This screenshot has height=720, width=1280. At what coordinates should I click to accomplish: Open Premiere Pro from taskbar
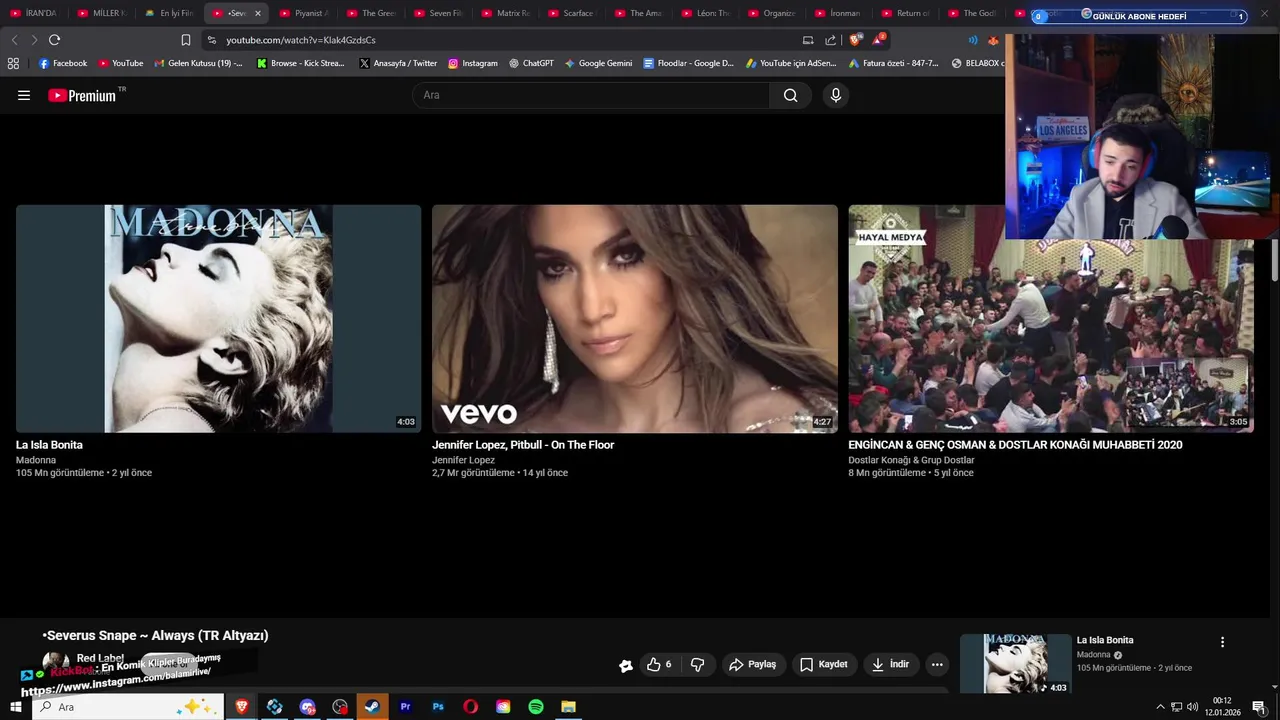405,707
